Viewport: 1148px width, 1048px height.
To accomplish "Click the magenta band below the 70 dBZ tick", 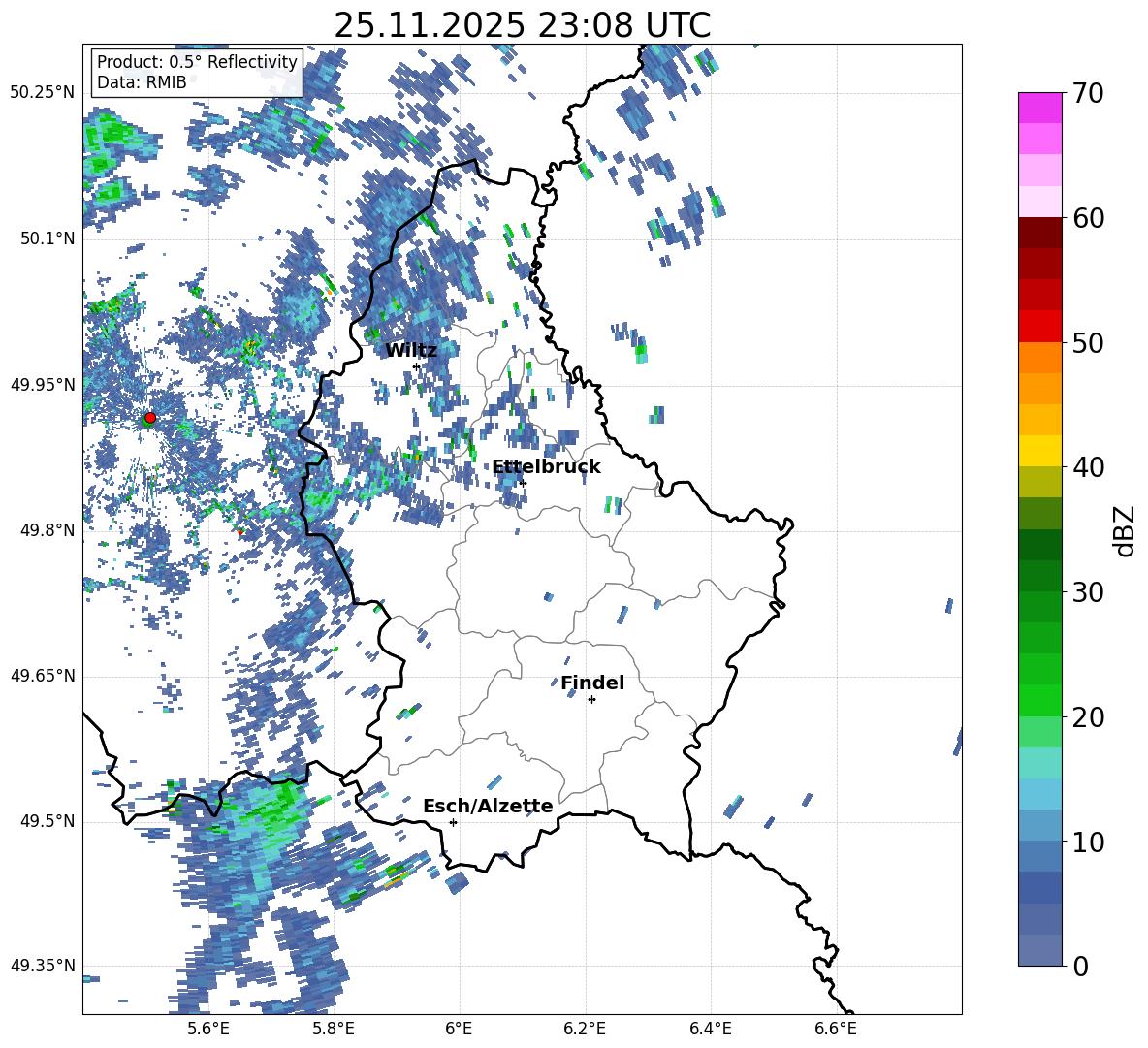I will (x=1039, y=108).
